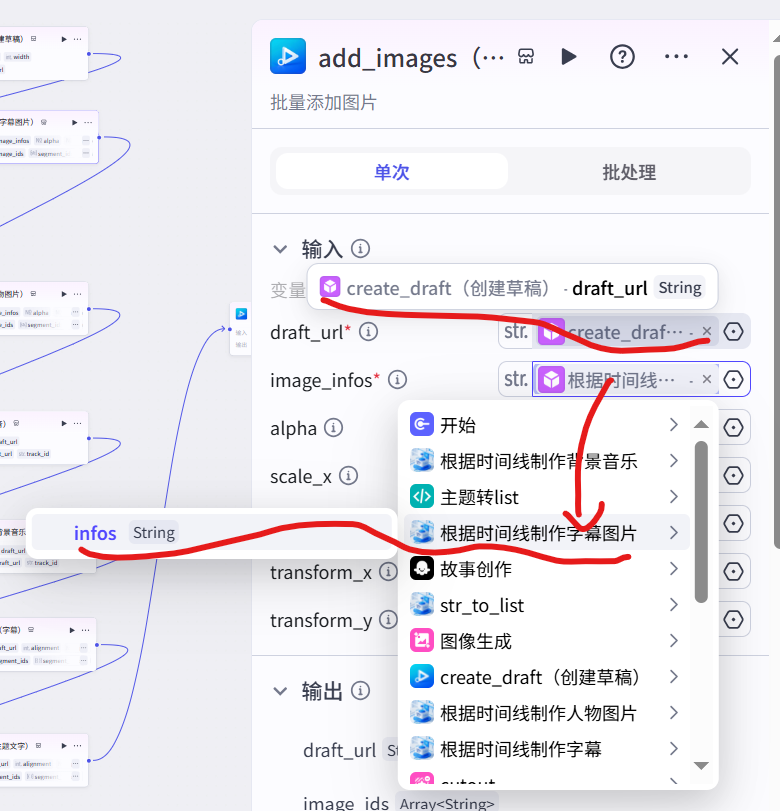Click chevron arrow next to str_to_list
This screenshot has width=780, height=811.
673,605
